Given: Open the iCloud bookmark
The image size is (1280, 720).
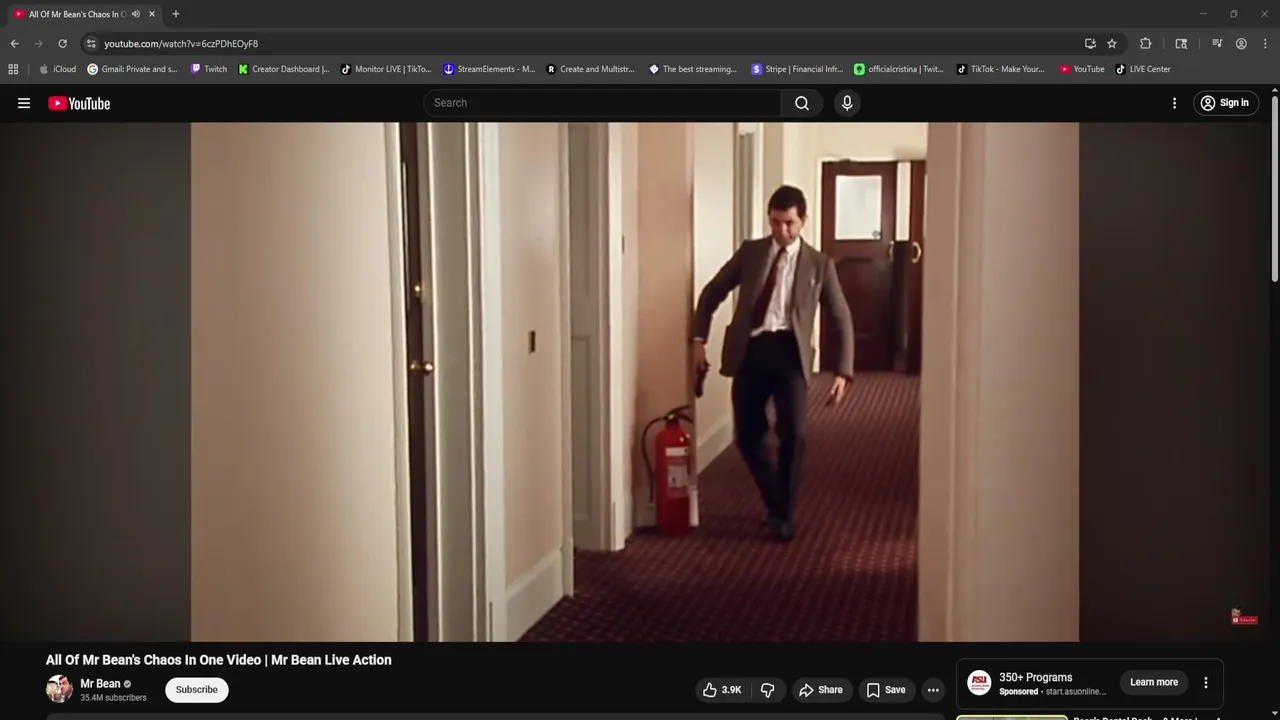Looking at the screenshot, I should pos(57,69).
